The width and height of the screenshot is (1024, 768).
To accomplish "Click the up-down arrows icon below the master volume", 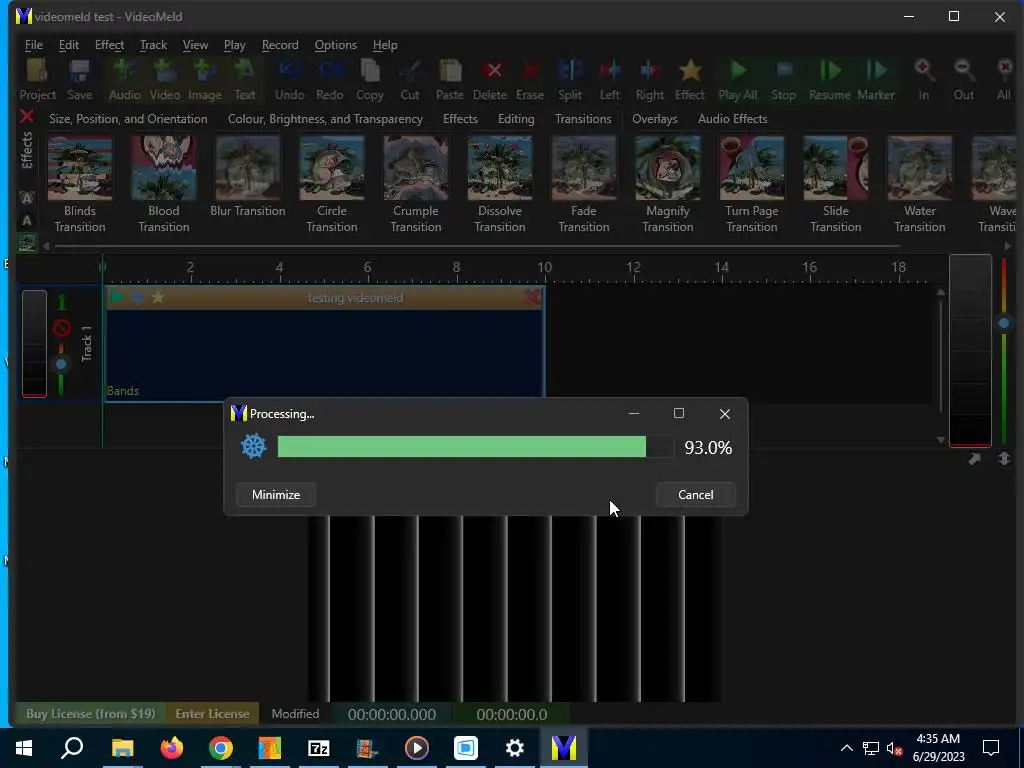I will pos(1004,459).
